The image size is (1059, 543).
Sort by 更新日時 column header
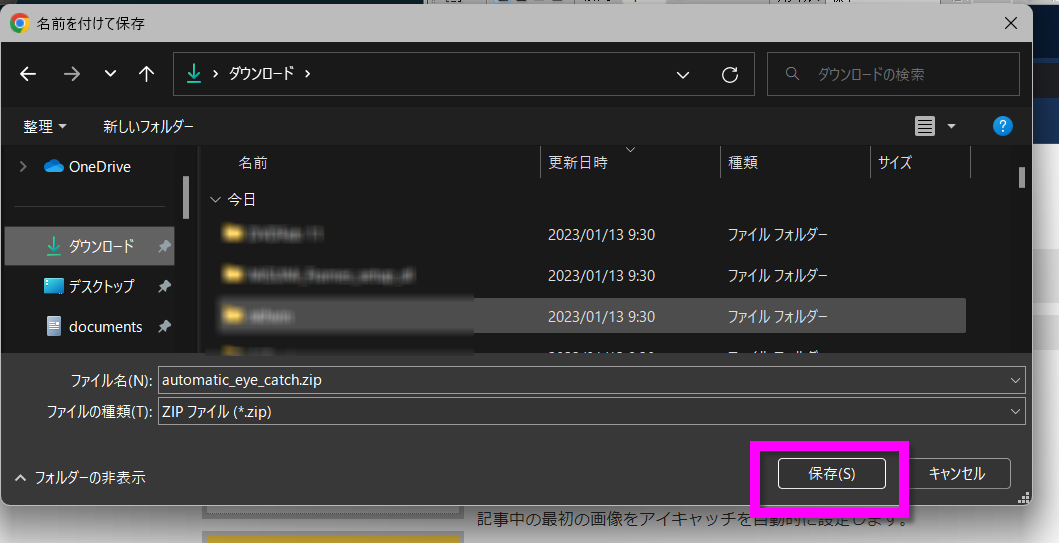tap(578, 162)
